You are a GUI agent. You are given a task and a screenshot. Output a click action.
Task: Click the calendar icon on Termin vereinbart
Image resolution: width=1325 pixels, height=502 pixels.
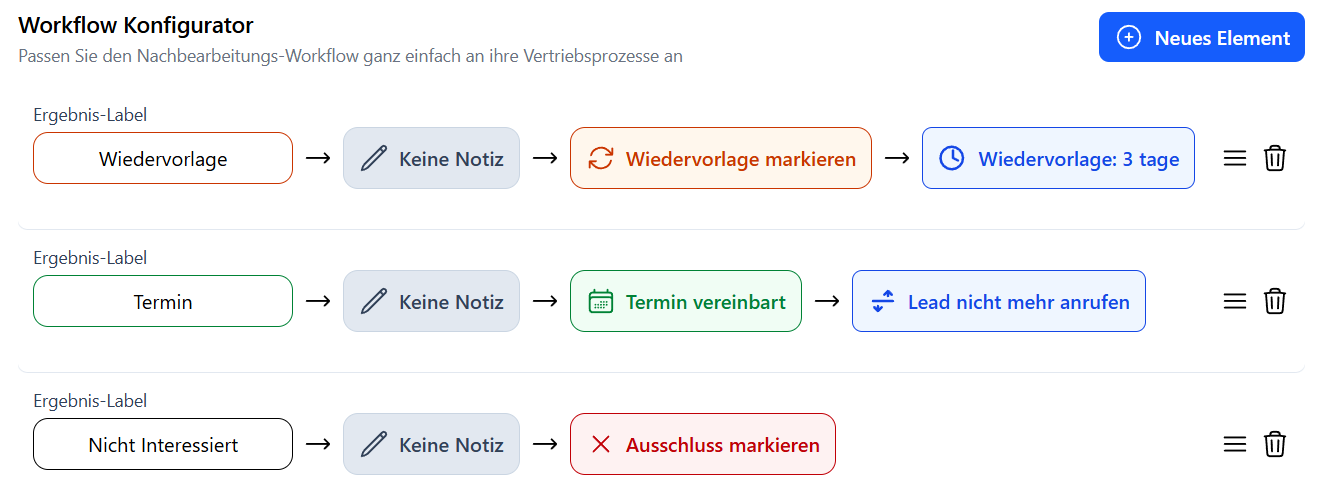(600, 301)
